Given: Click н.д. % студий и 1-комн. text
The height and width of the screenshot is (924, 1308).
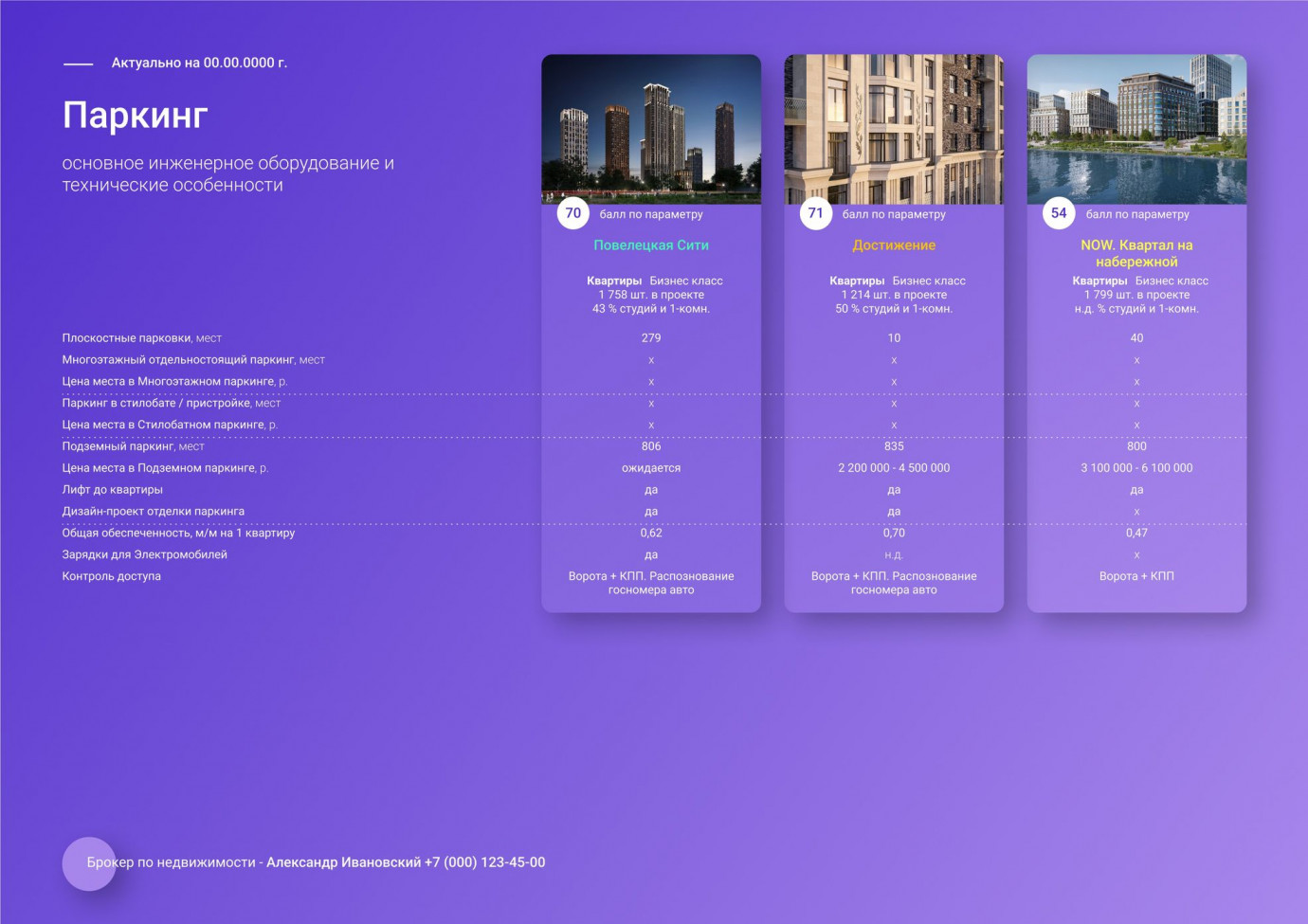Looking at the screenshot, I should click(1136, 309).
